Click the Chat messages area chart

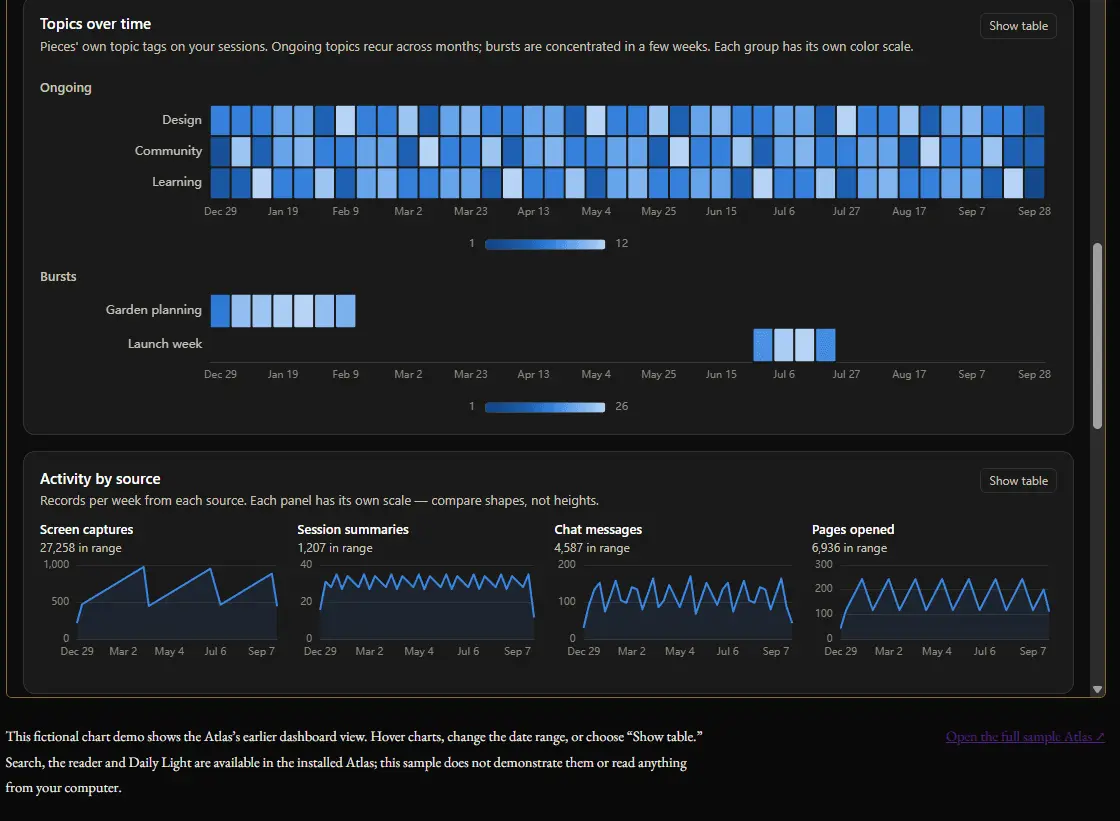pyautogui.click(x=688, y=602)
